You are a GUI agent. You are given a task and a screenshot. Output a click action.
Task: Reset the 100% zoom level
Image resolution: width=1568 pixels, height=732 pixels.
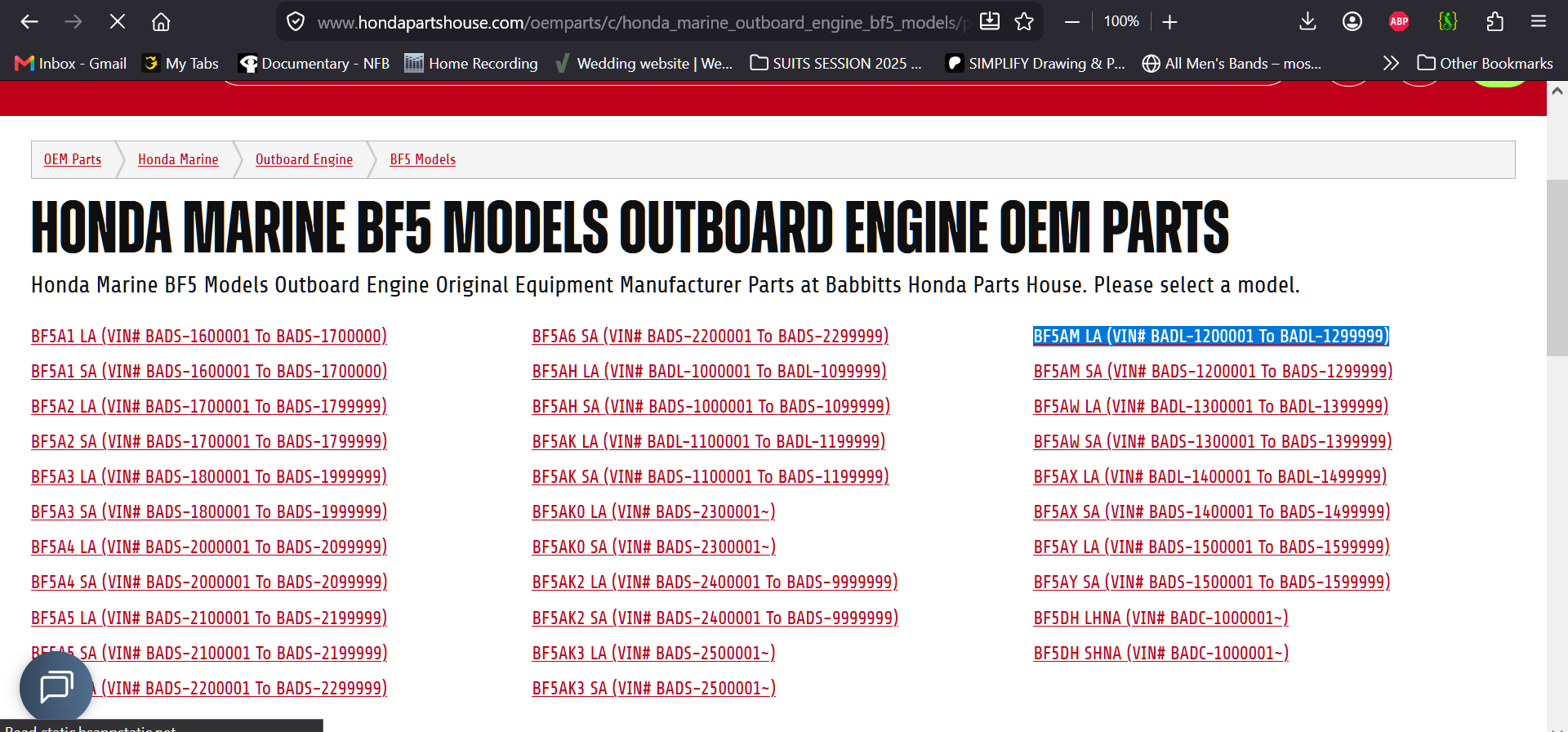(1121, 22)
